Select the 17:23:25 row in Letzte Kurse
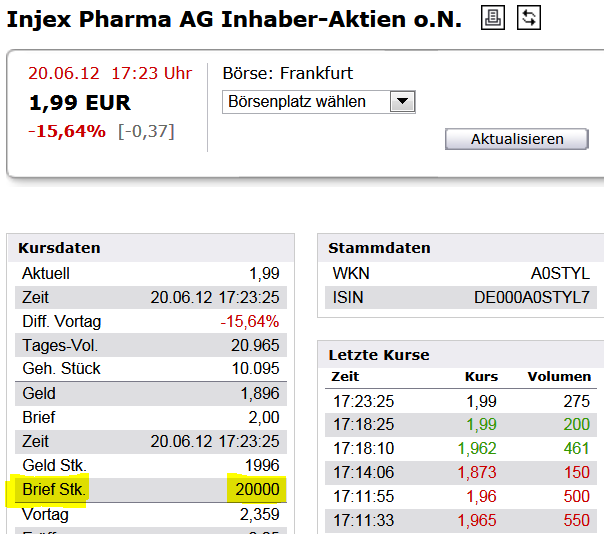Viewport: 604px width, 534px height. [461, 401]
